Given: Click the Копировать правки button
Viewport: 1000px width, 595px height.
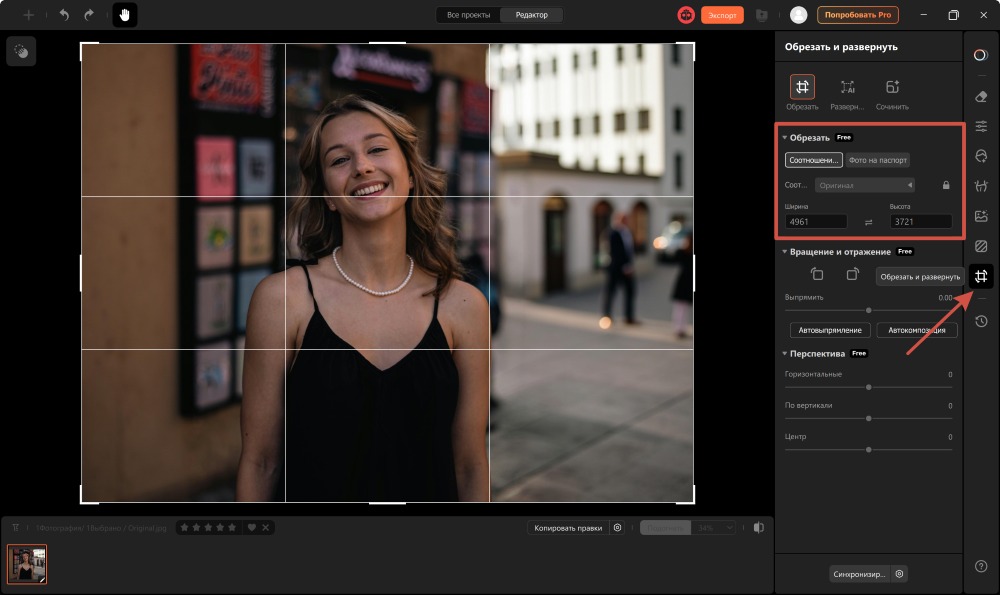Looking at the screenshot, I should click(x=568, y=527).
